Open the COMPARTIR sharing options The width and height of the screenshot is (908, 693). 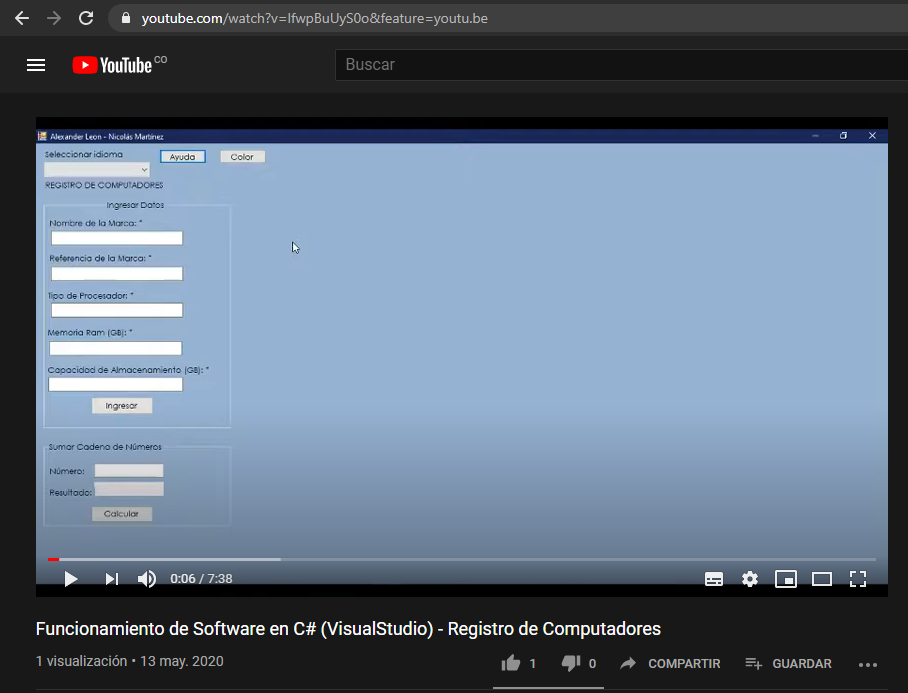coord(670,663)
